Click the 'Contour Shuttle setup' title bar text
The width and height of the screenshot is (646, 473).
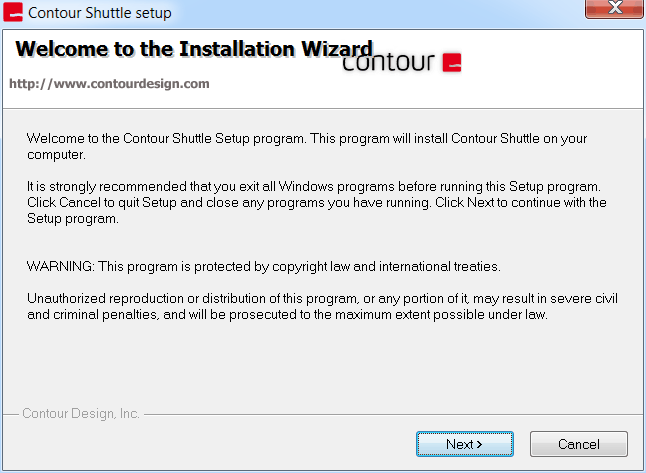[x=100, y=13]
